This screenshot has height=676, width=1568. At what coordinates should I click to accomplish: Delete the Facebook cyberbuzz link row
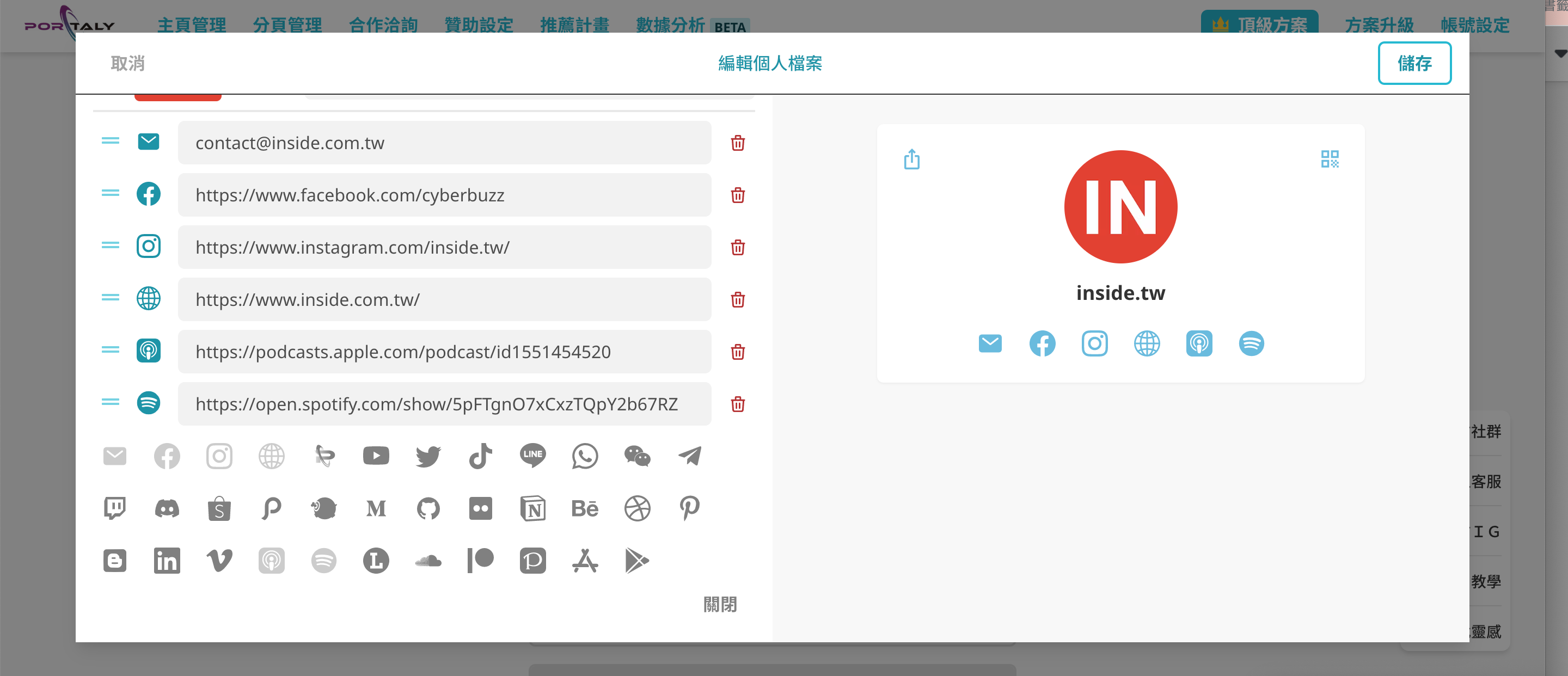[738, 195]
